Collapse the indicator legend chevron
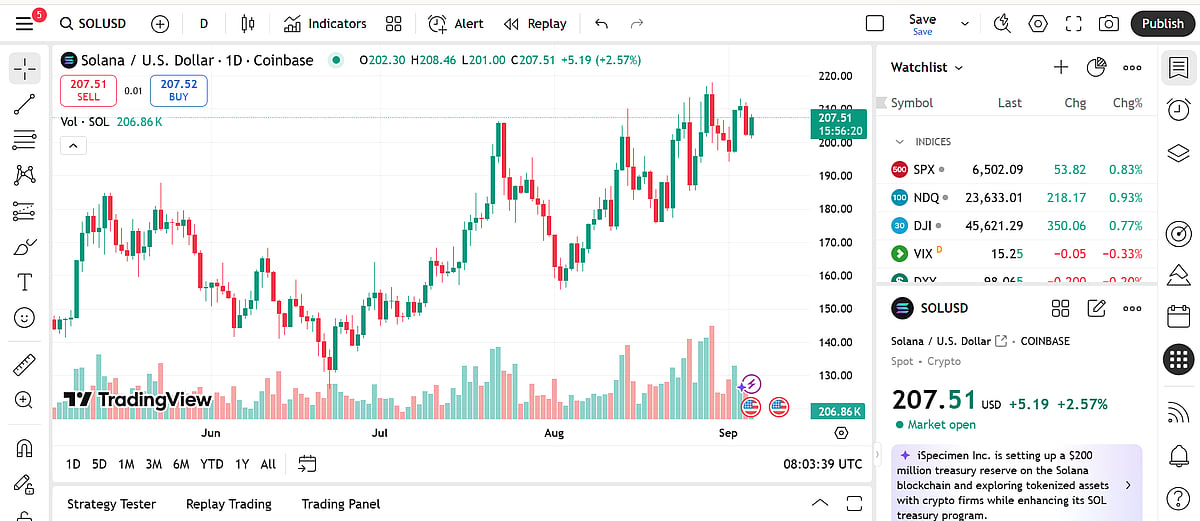The image size is (1200, 521). [73, 146]
